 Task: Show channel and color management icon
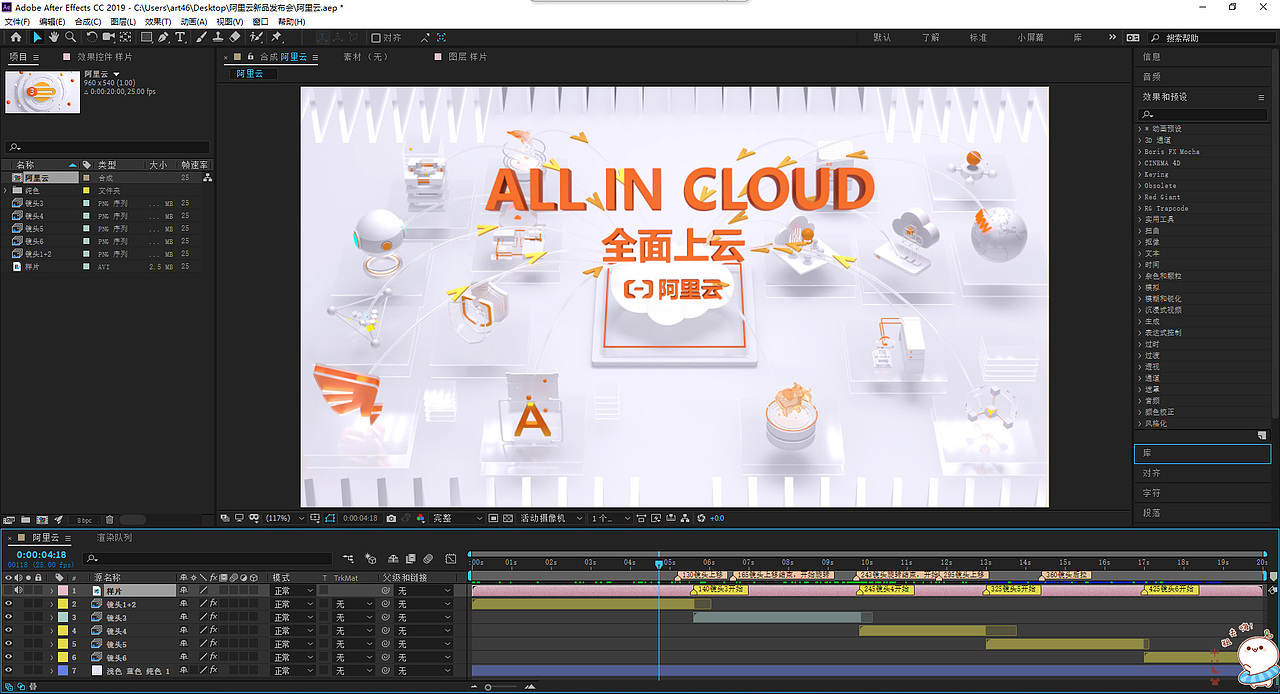420,518
